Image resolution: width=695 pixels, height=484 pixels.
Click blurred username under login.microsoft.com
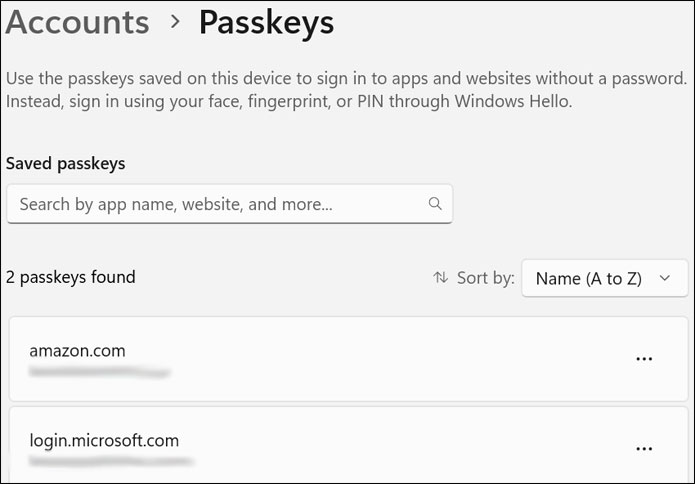coord(110,462)
